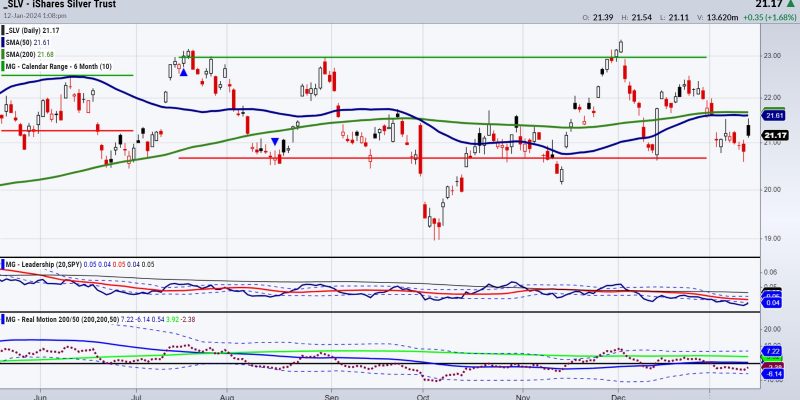Click the green up-arrow beside the top price
This screenshot has width=800, height=400.
(791, 4)
